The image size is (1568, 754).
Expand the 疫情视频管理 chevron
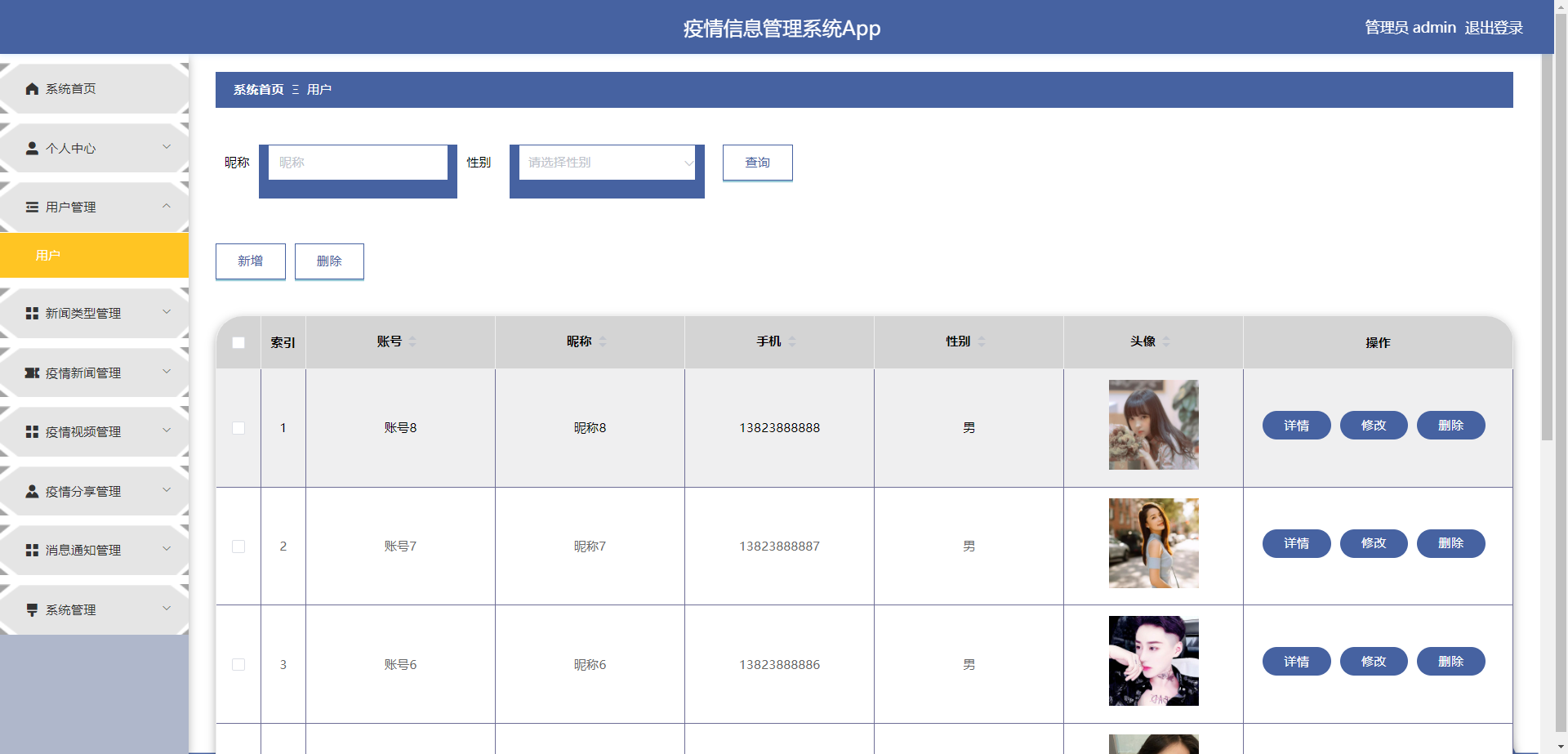(167, 431)
